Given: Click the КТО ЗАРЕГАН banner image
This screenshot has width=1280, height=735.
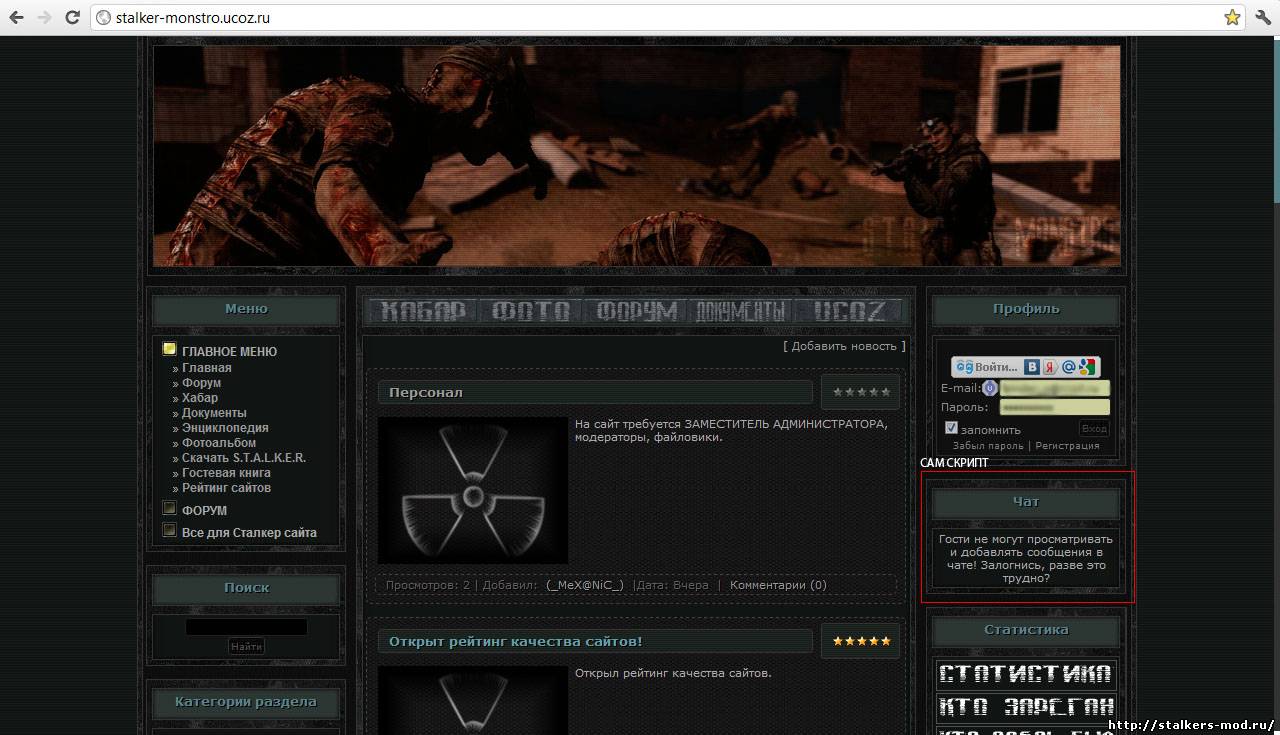Looking at the screenshot, I should coord(1026,707).
